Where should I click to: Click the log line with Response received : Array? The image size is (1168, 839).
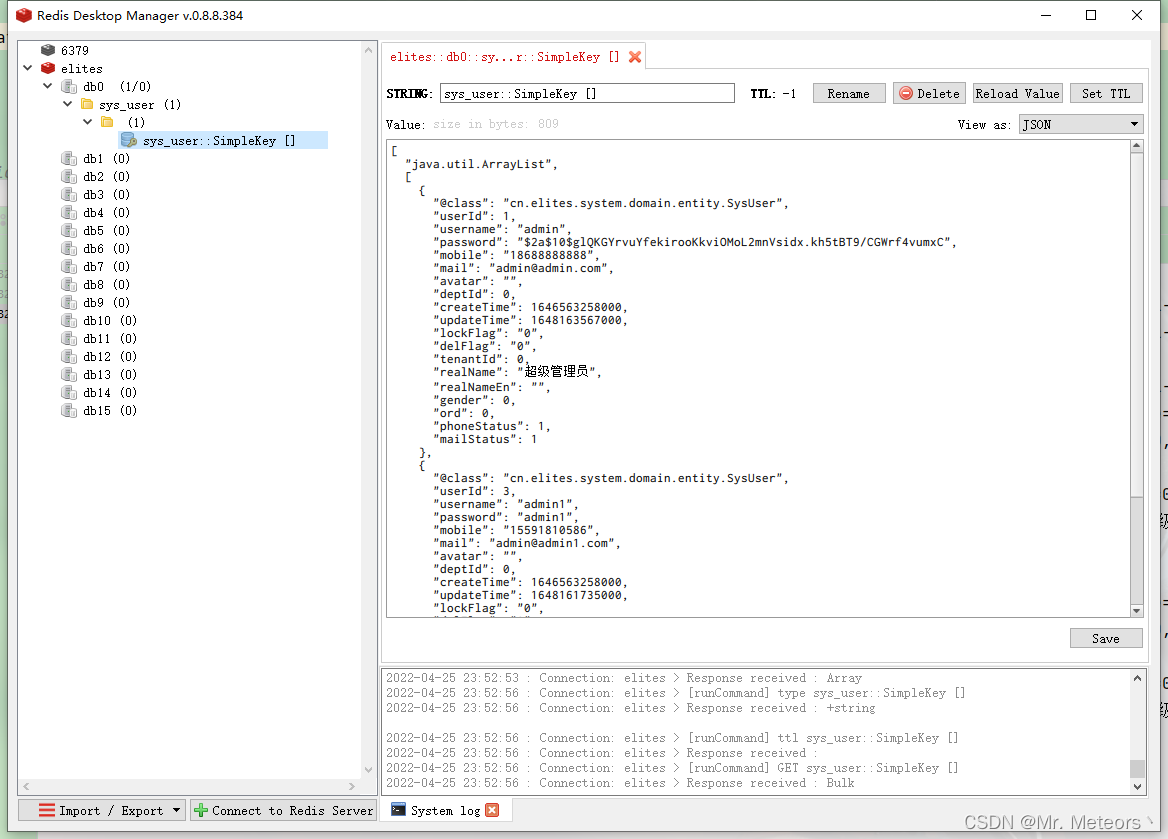point(623,677)
